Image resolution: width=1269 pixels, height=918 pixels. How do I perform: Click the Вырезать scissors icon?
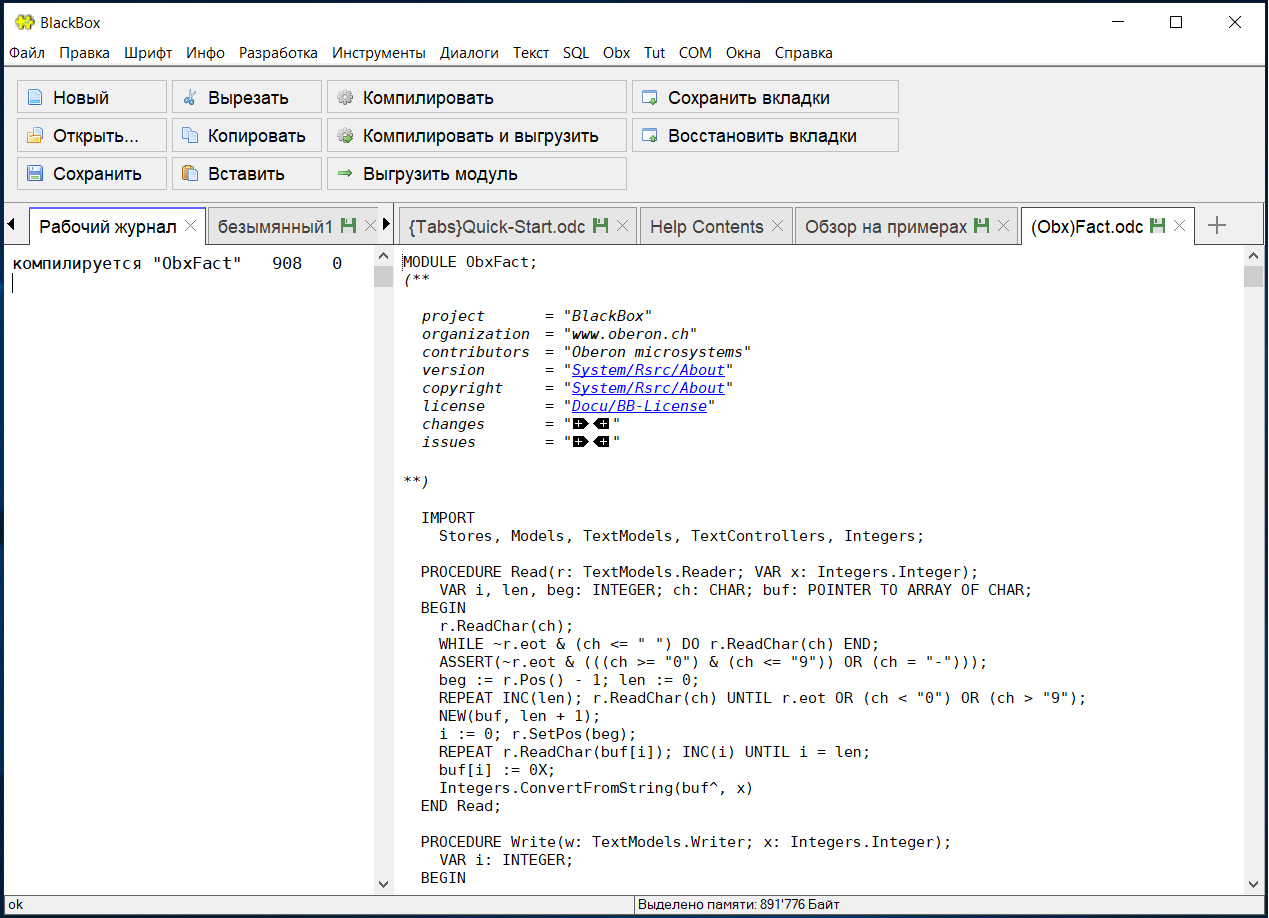[190, 98]
